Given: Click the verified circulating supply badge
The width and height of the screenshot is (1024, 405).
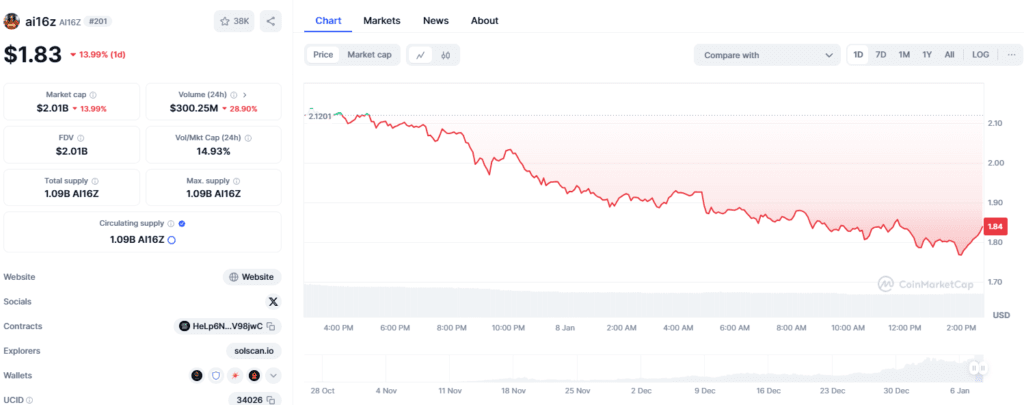Looking at the screenshot, I should tap(182, 223).
